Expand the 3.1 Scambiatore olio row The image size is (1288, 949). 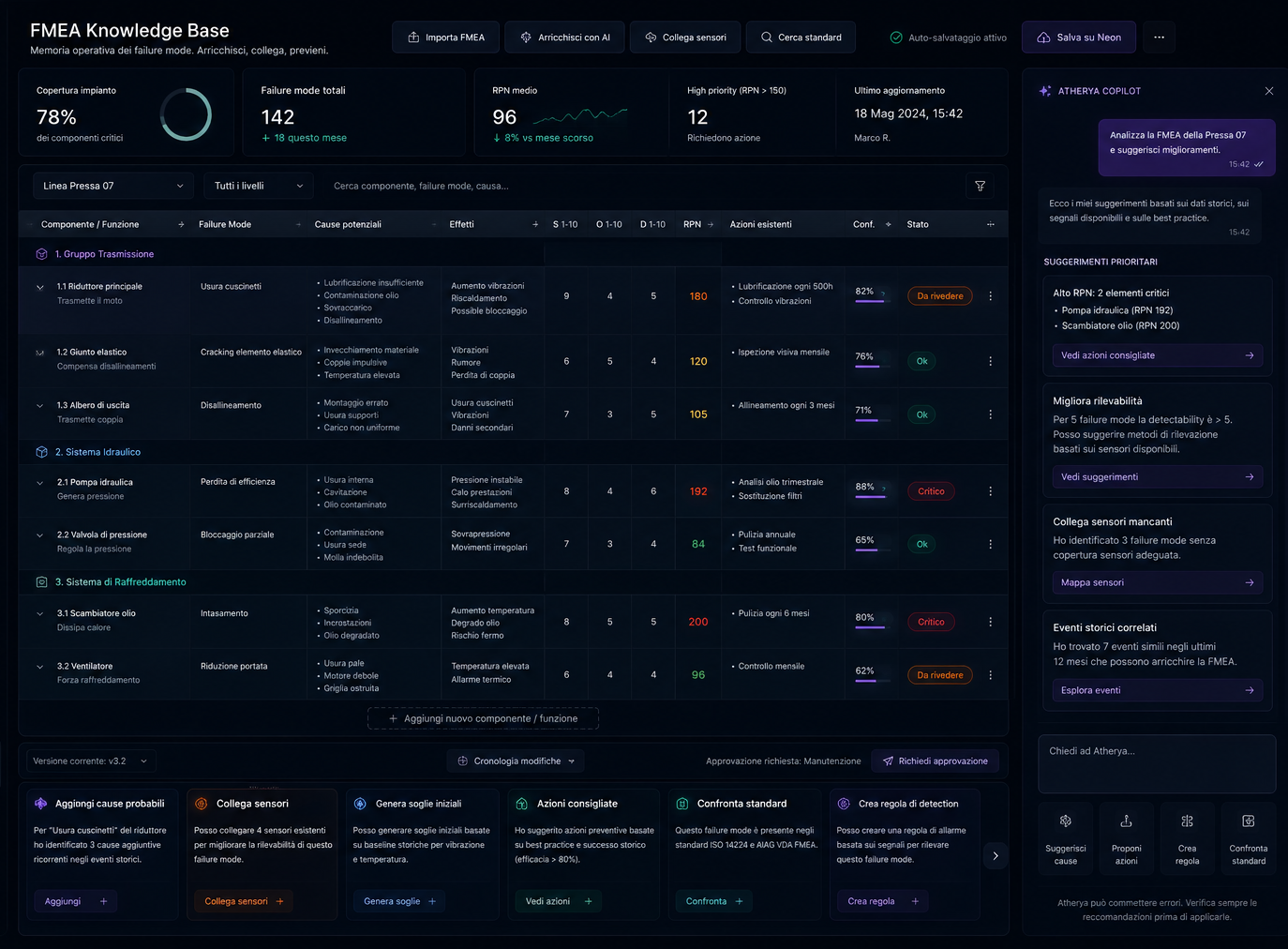40,614
